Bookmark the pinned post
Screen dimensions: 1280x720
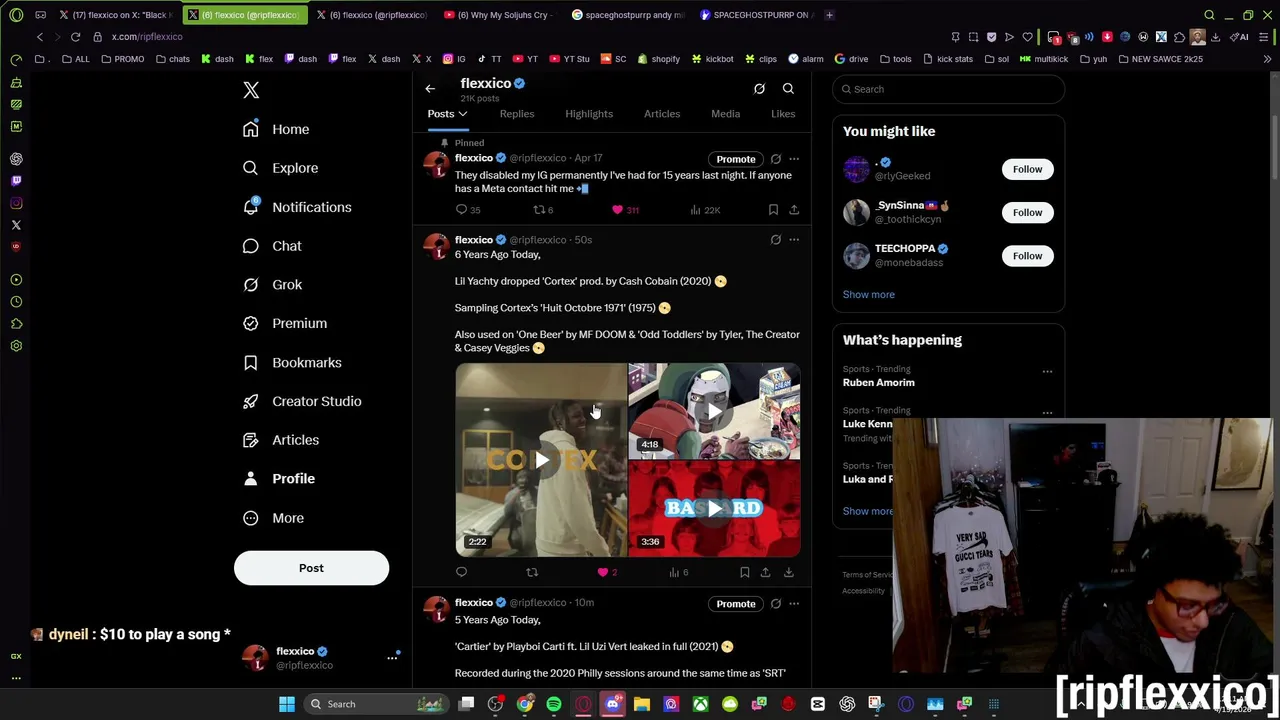tap(773, 210)
